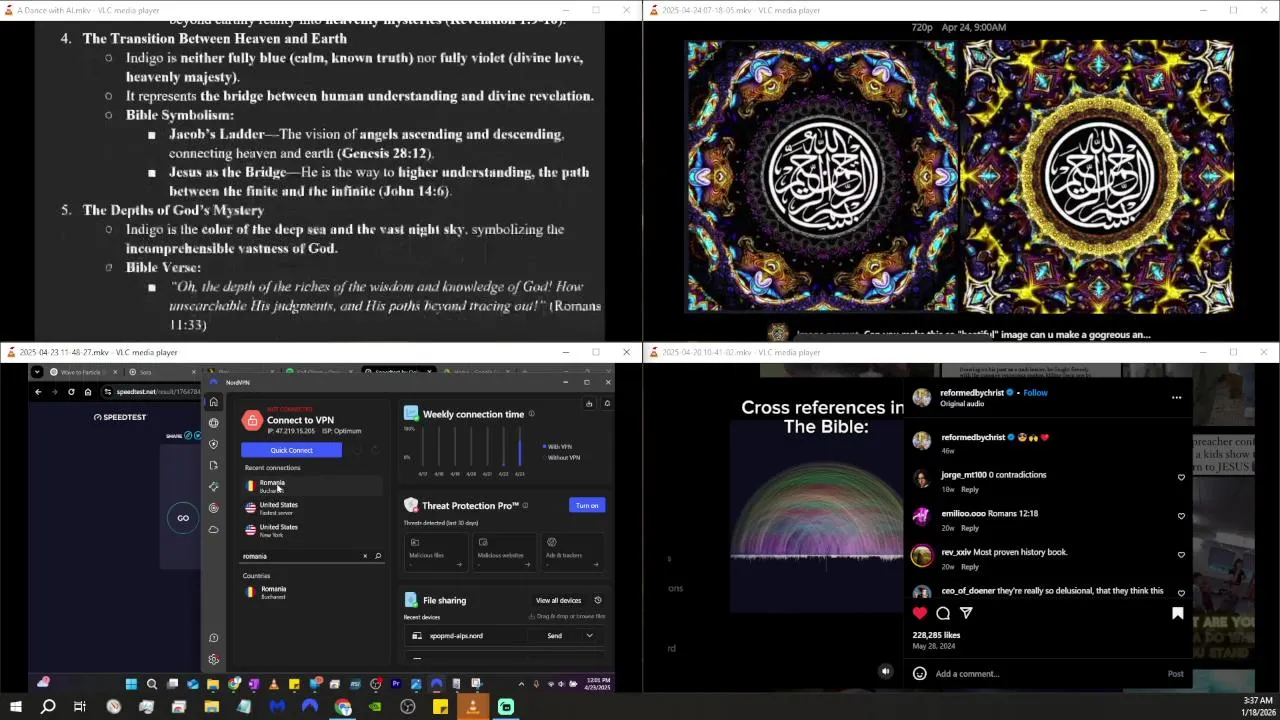Select United States Fastest server recent connection

point(311,508)
